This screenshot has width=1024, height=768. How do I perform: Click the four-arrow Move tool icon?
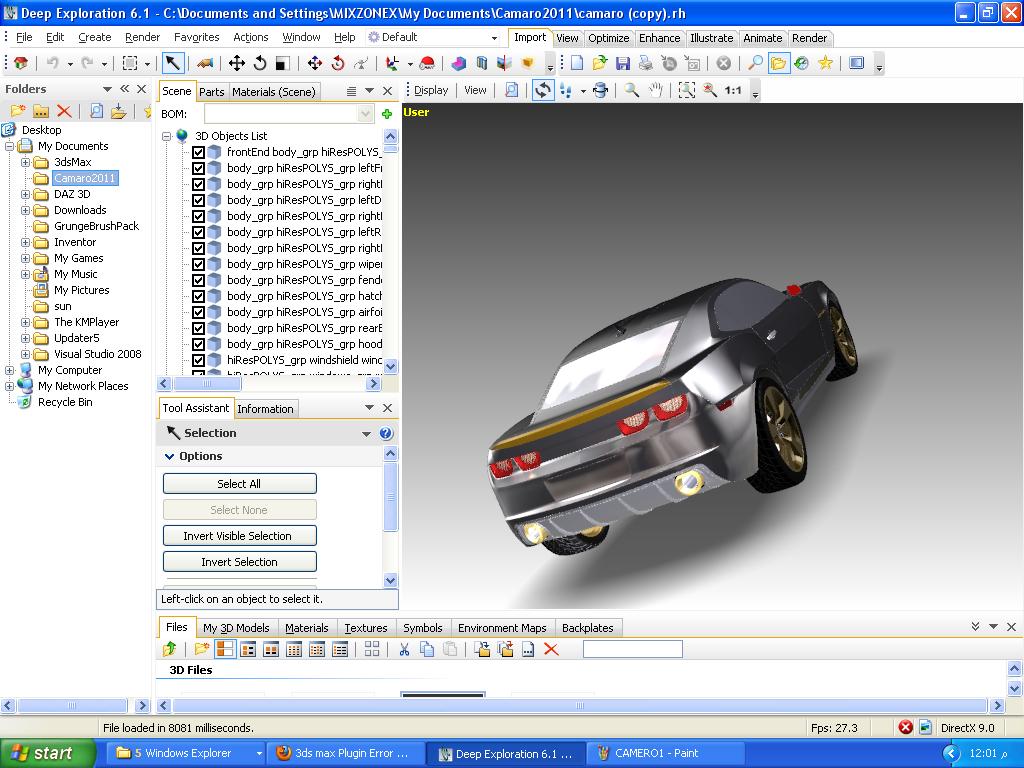tap(236, 63)
